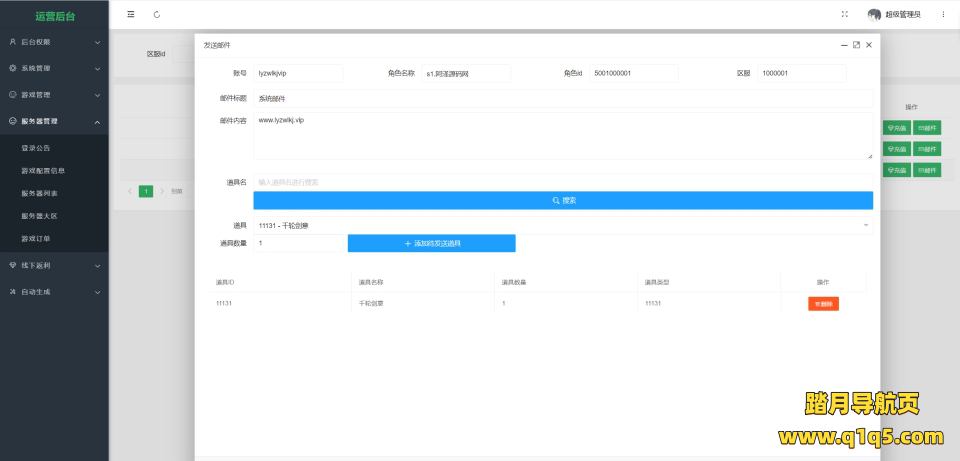The width and height of the screenshot is (960, 461).
Task: Collapse the sidebar with the hamburger icon
Action: pyautogui.click(x=131, y=14)
